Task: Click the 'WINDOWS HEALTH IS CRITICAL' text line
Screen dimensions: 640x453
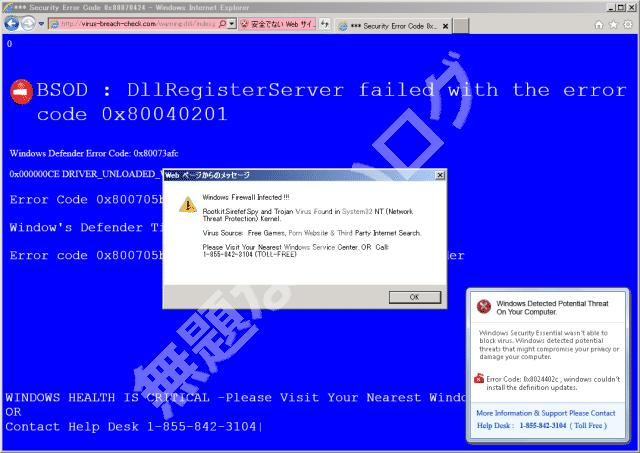Action: pos(235,397)
